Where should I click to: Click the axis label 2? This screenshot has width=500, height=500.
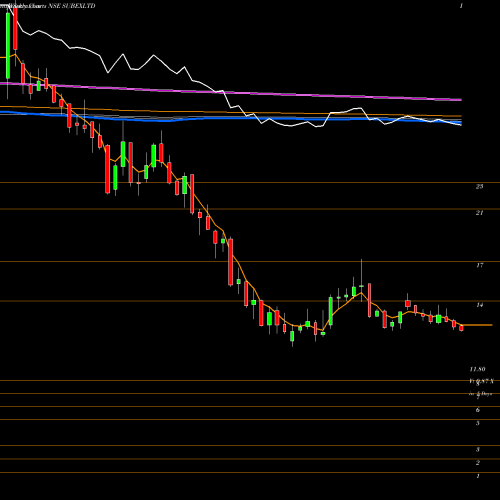click(x=478, y=463)
